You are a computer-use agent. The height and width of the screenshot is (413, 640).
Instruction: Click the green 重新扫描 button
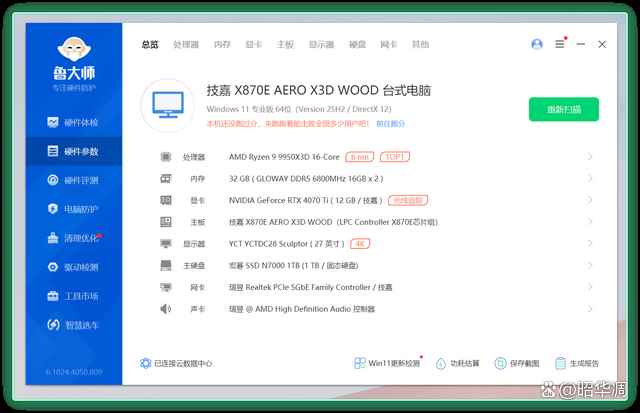(564, 109)
